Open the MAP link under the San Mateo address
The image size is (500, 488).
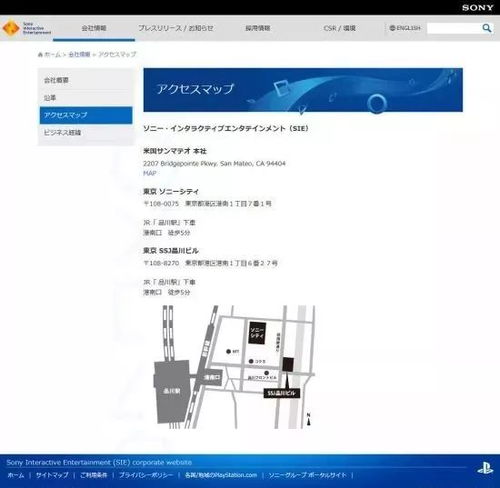(150, 173)
